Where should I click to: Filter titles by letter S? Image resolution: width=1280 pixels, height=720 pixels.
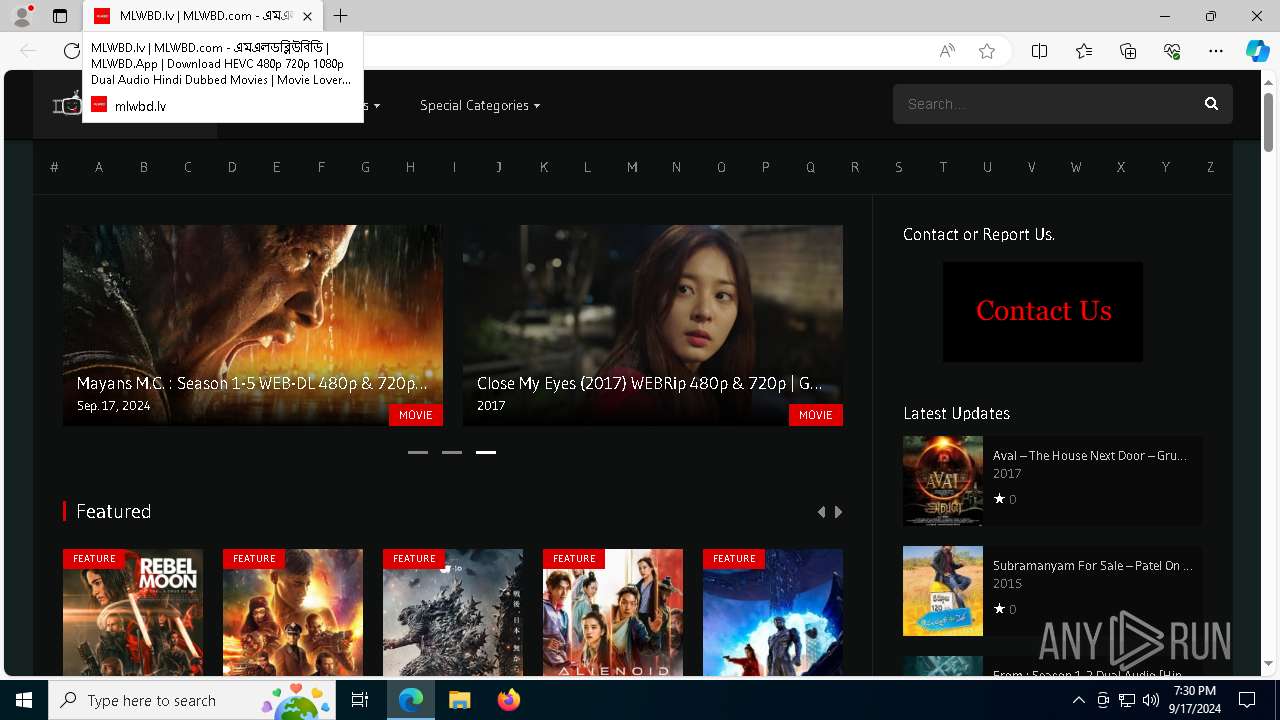(899, 167)
